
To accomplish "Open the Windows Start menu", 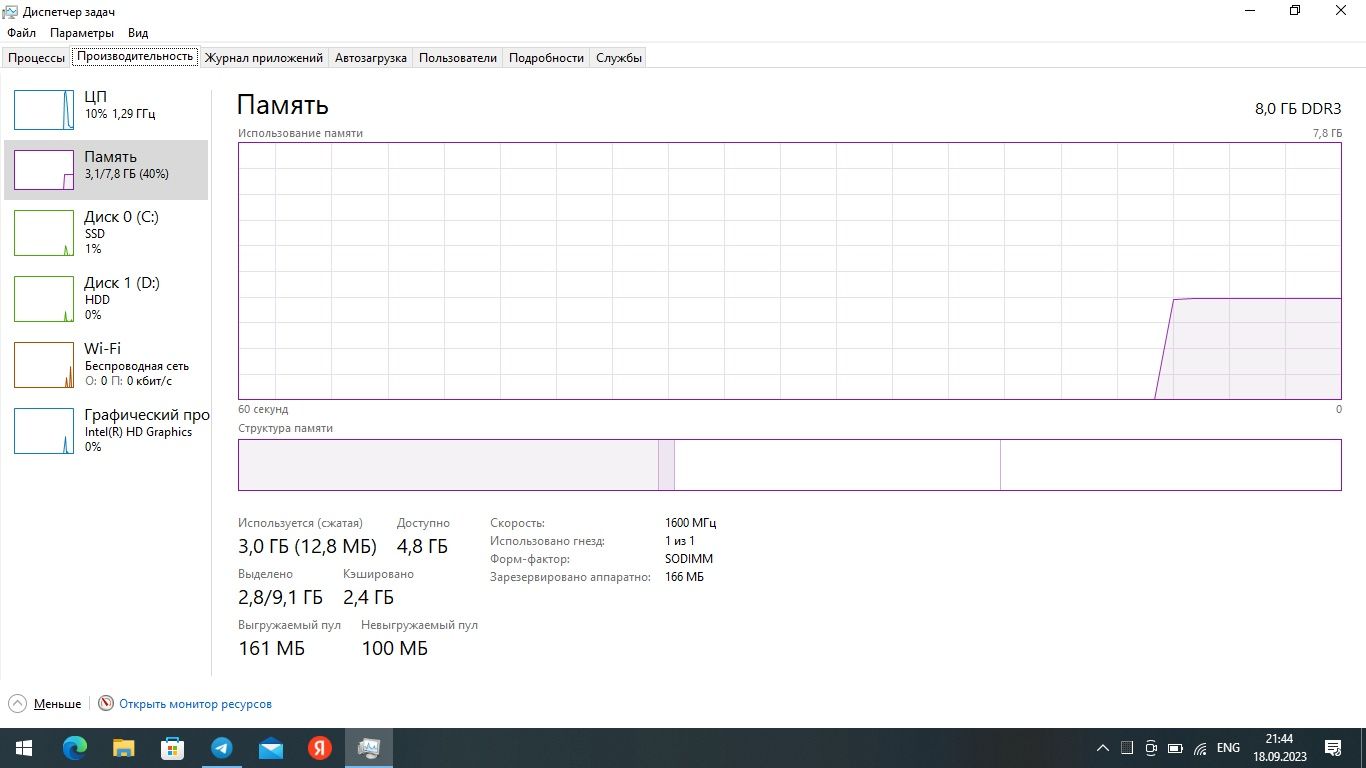I will [x=24, y=748].
